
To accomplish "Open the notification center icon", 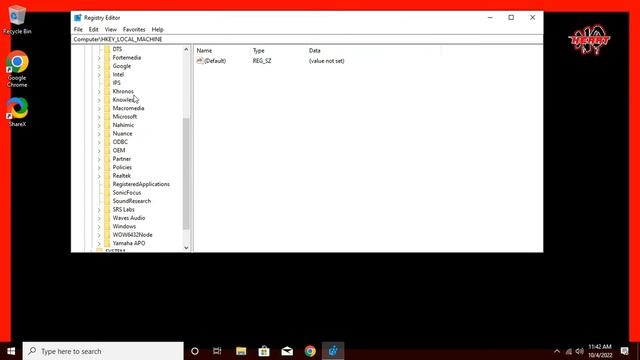I will tap(624, 351).
